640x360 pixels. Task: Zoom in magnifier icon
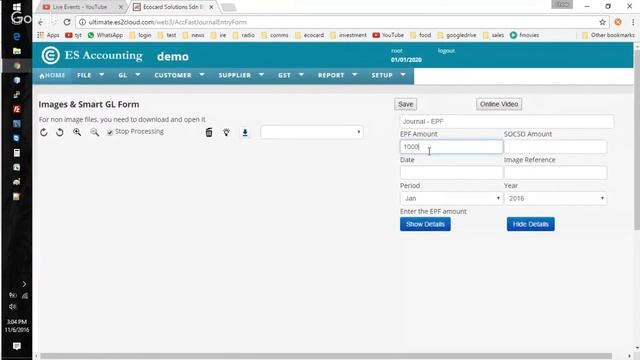[x=77, y=132]
